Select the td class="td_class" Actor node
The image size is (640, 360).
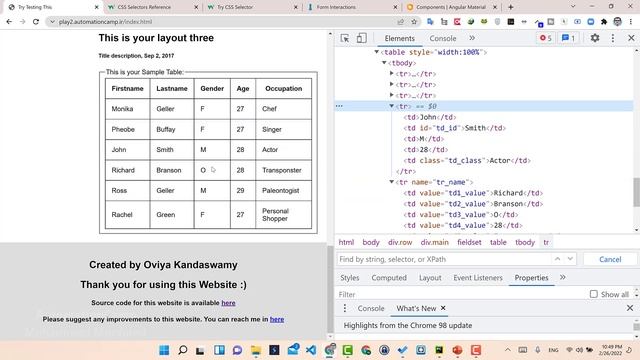(x=467, y=160)
